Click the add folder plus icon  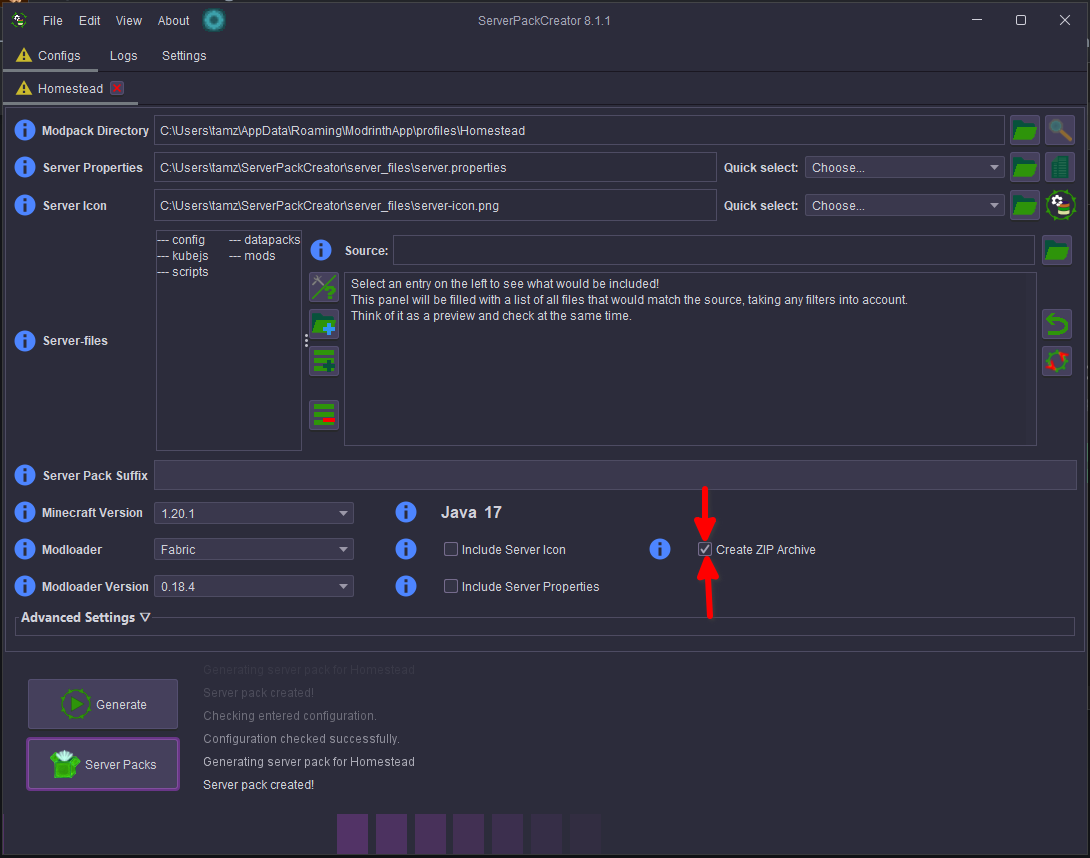tap(324, 324)
